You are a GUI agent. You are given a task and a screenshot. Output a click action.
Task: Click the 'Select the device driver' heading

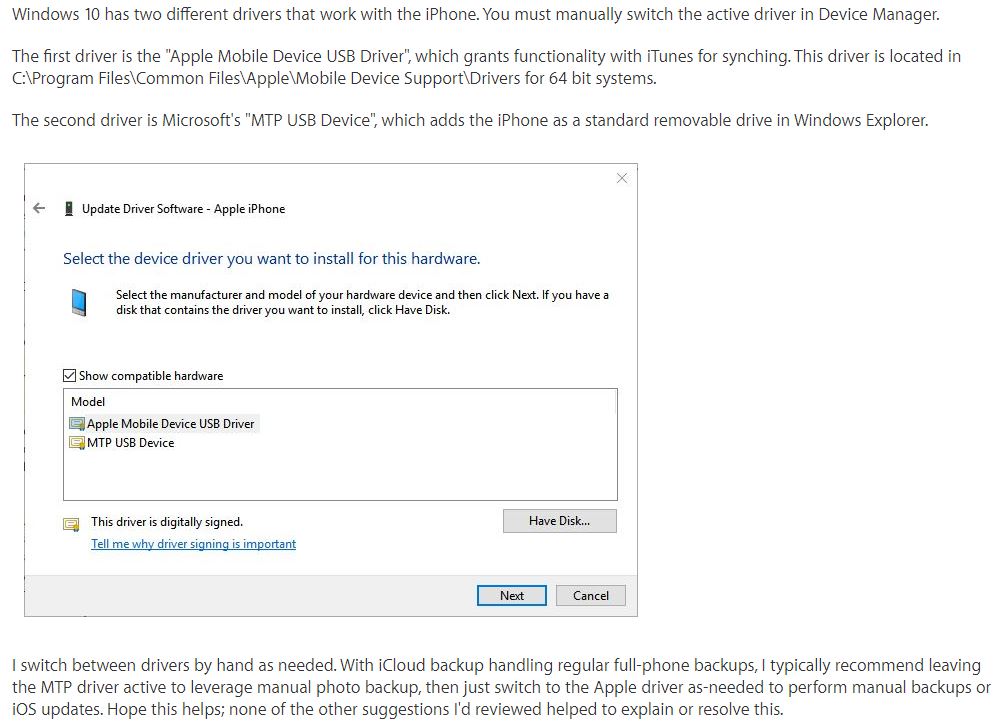[271, 259]
